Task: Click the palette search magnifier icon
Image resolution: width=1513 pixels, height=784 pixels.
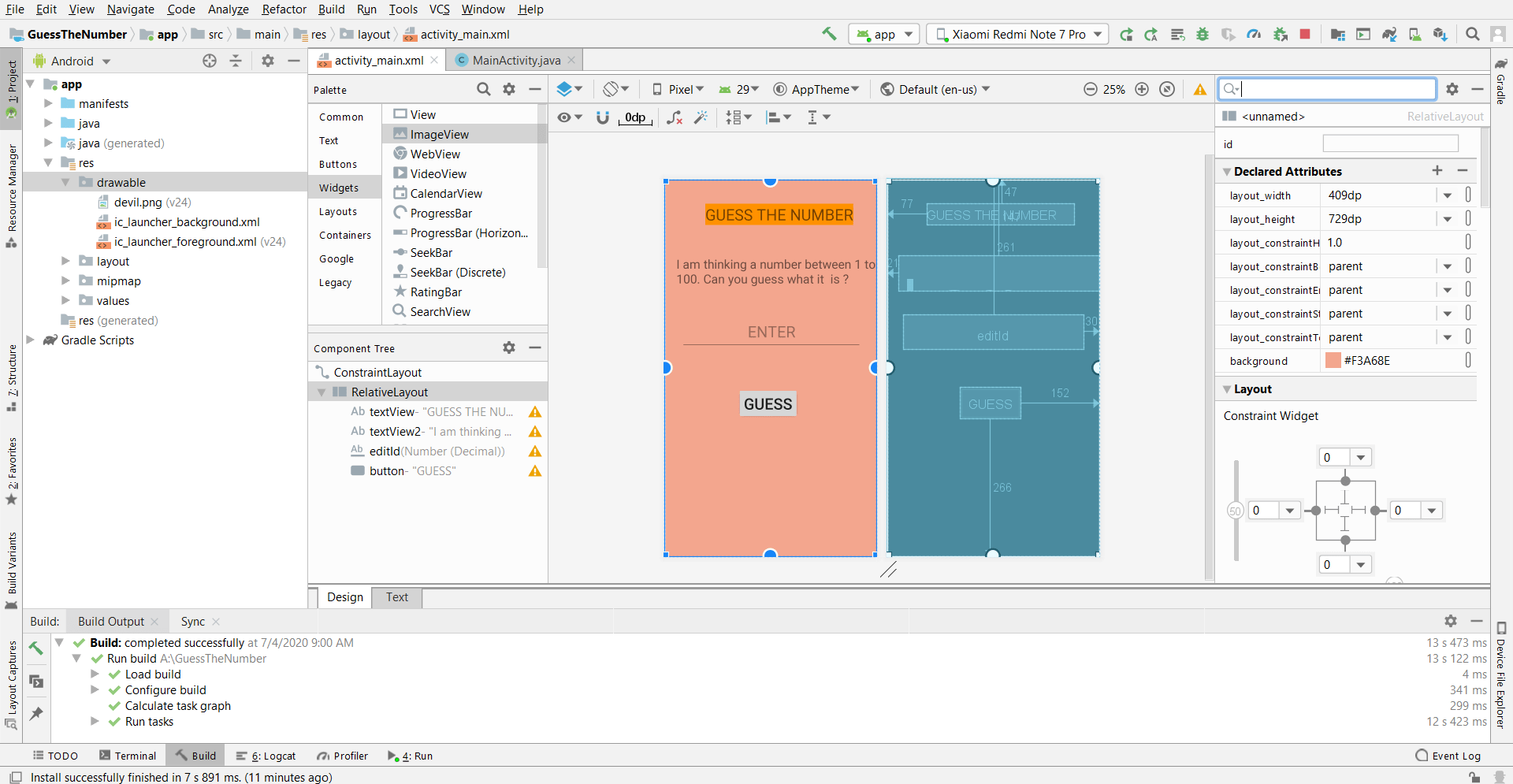Action: [x=484, y=89]
